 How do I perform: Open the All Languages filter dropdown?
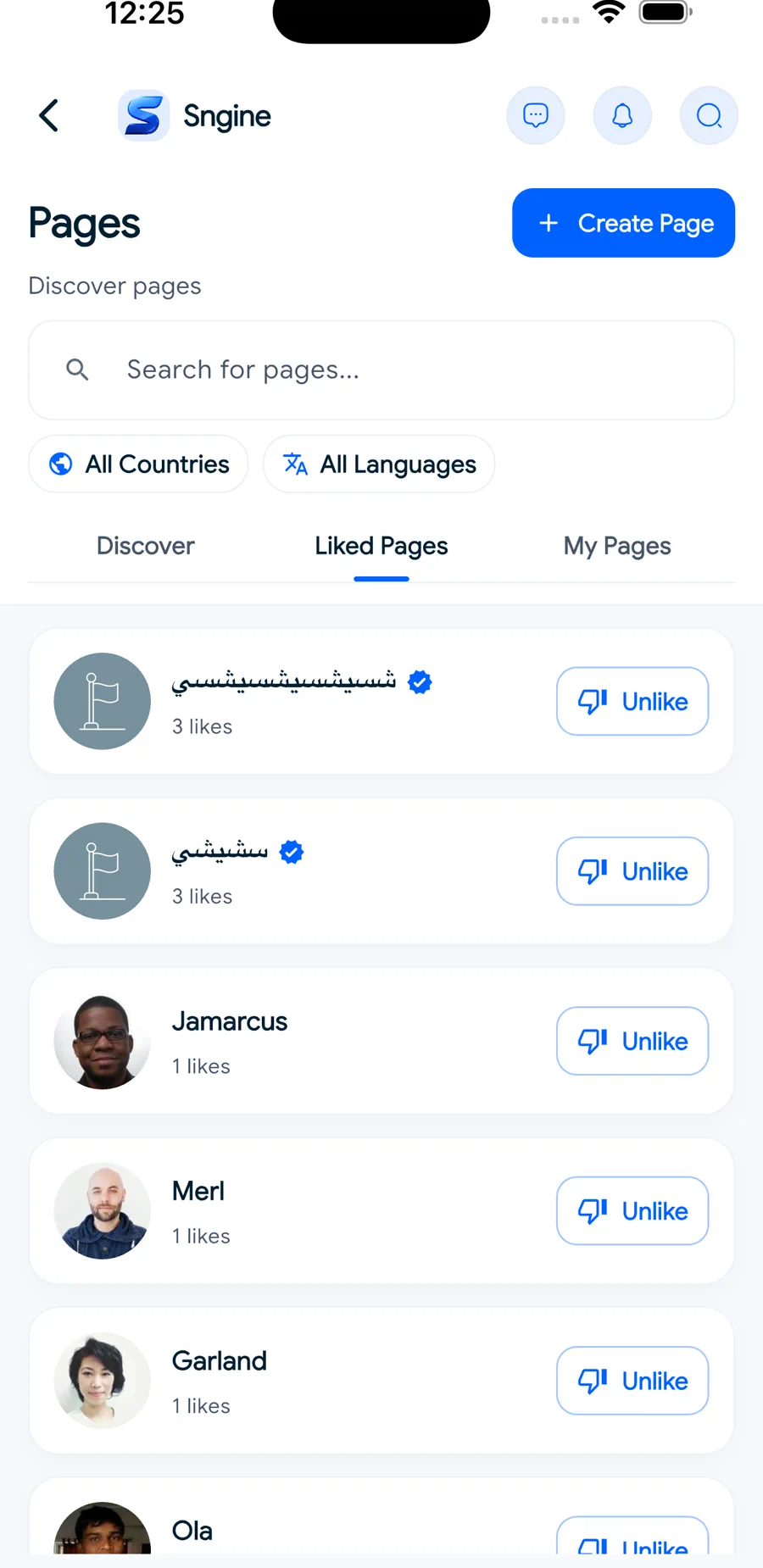coord(379,464)
